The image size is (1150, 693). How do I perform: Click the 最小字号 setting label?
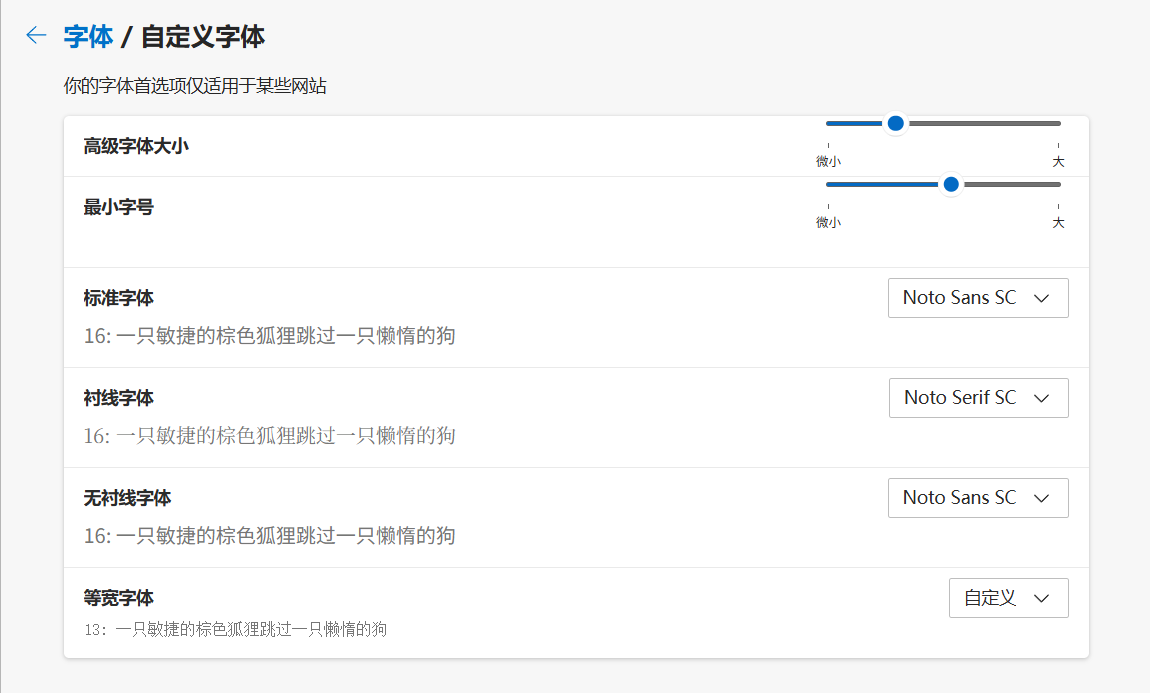118,207
